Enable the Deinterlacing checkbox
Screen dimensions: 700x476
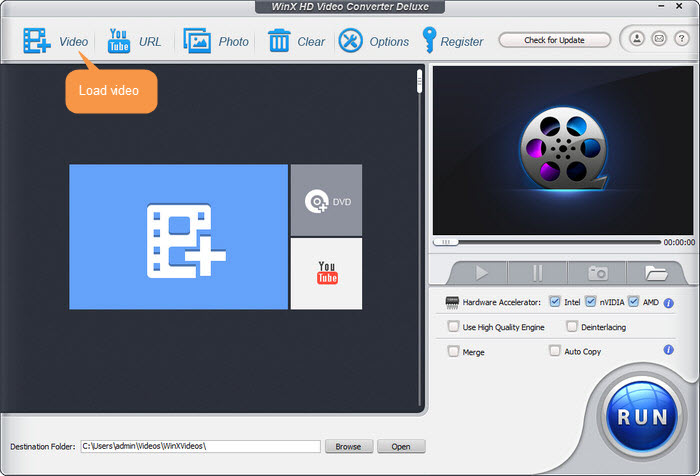click(x=571, y=326)
